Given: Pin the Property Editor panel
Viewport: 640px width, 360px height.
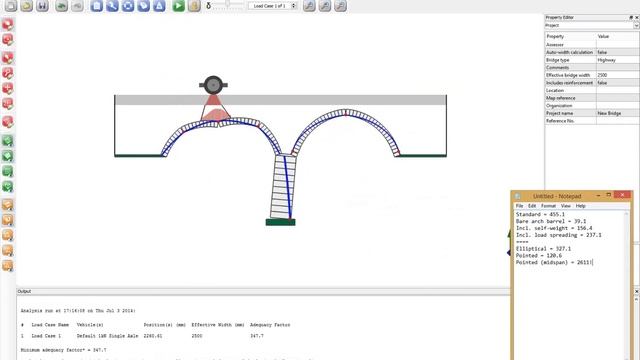Looking at the screenshot, I should (631, 18).
